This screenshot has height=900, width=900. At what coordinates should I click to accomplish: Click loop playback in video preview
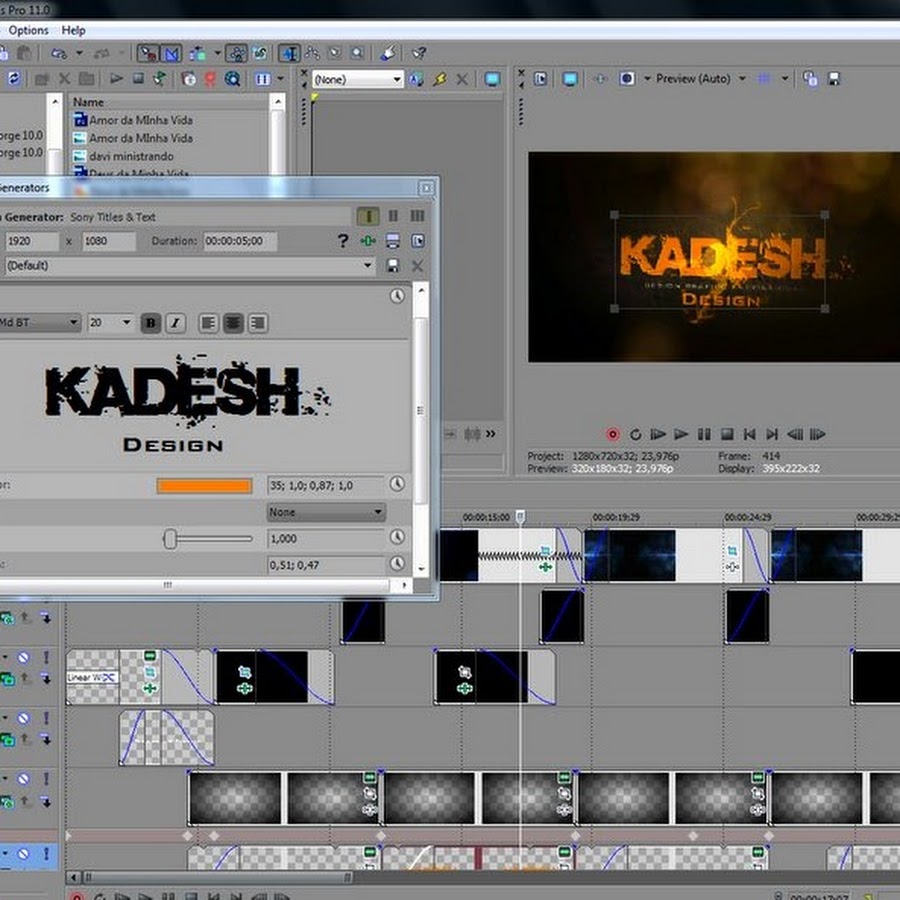(x=635, y=435)
